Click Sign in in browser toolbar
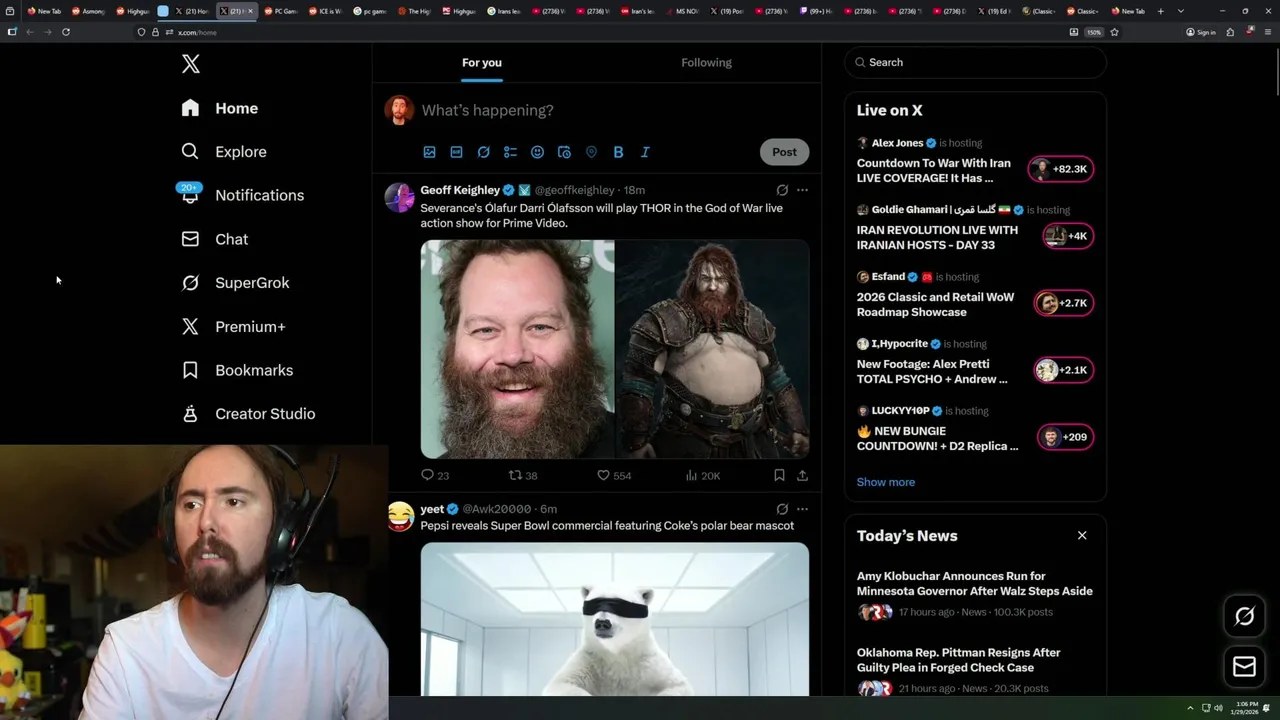Image resolution: width=1280 pixels, height=720 pixels. [x=1201, y=32]
